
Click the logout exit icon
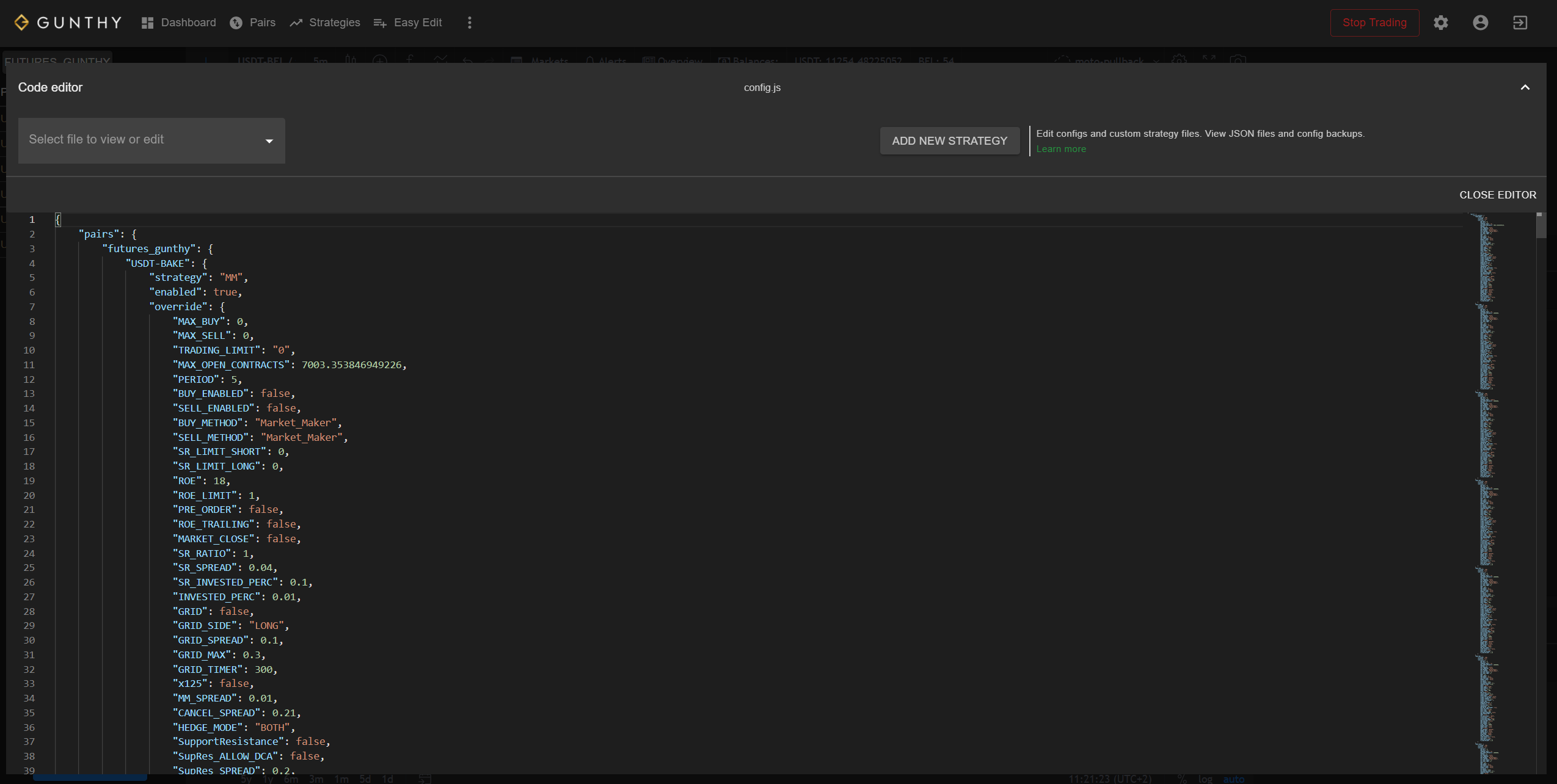click(1520, 23)
